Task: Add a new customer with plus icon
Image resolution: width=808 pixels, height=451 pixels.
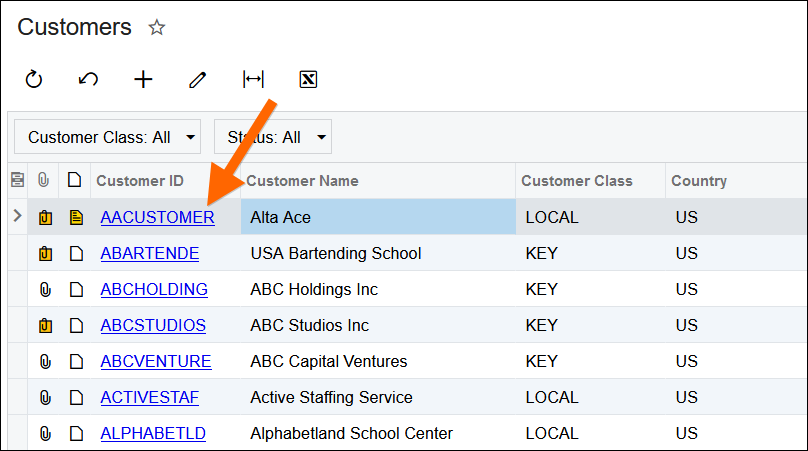Action: [143, 79]
